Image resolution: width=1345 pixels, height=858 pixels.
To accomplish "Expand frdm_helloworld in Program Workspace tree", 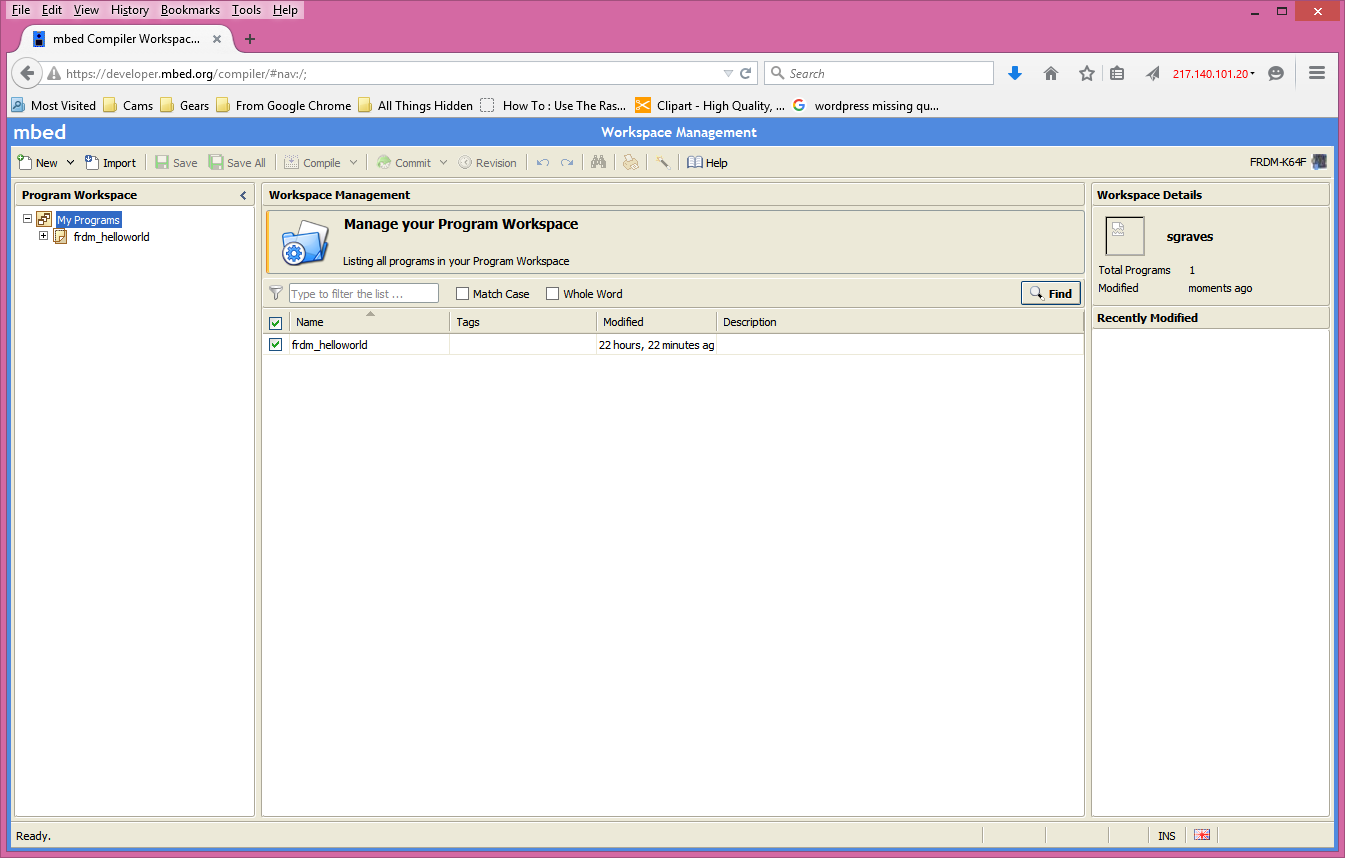I will (43, 236).
